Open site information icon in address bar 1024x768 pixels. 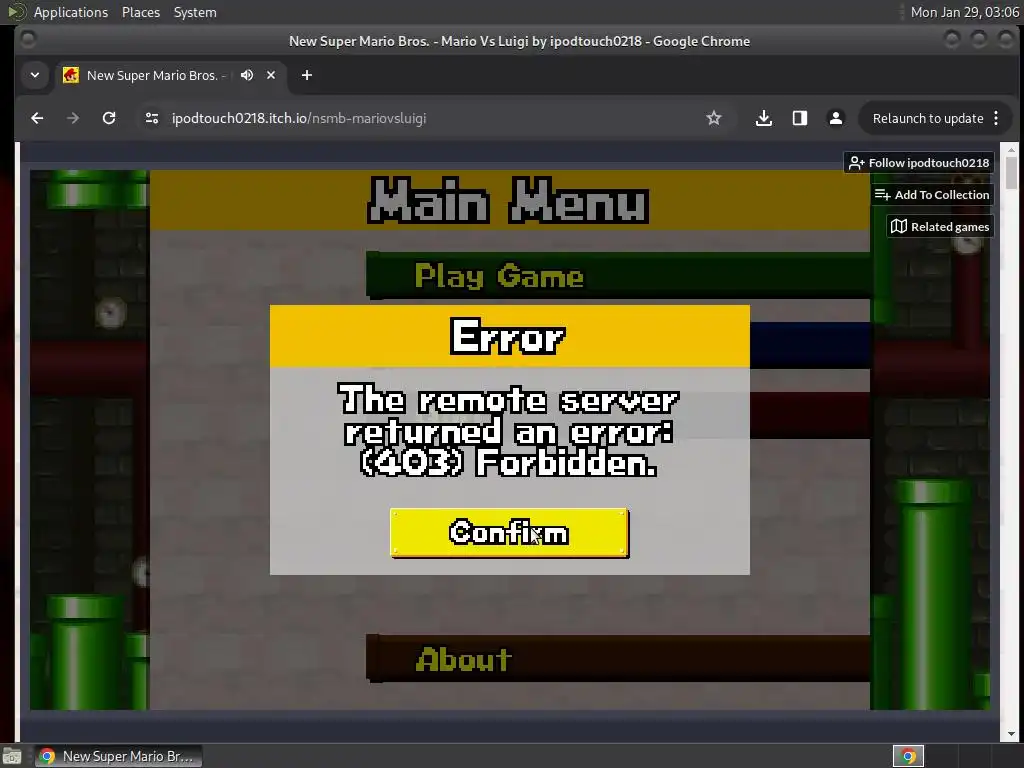point(152,118)
